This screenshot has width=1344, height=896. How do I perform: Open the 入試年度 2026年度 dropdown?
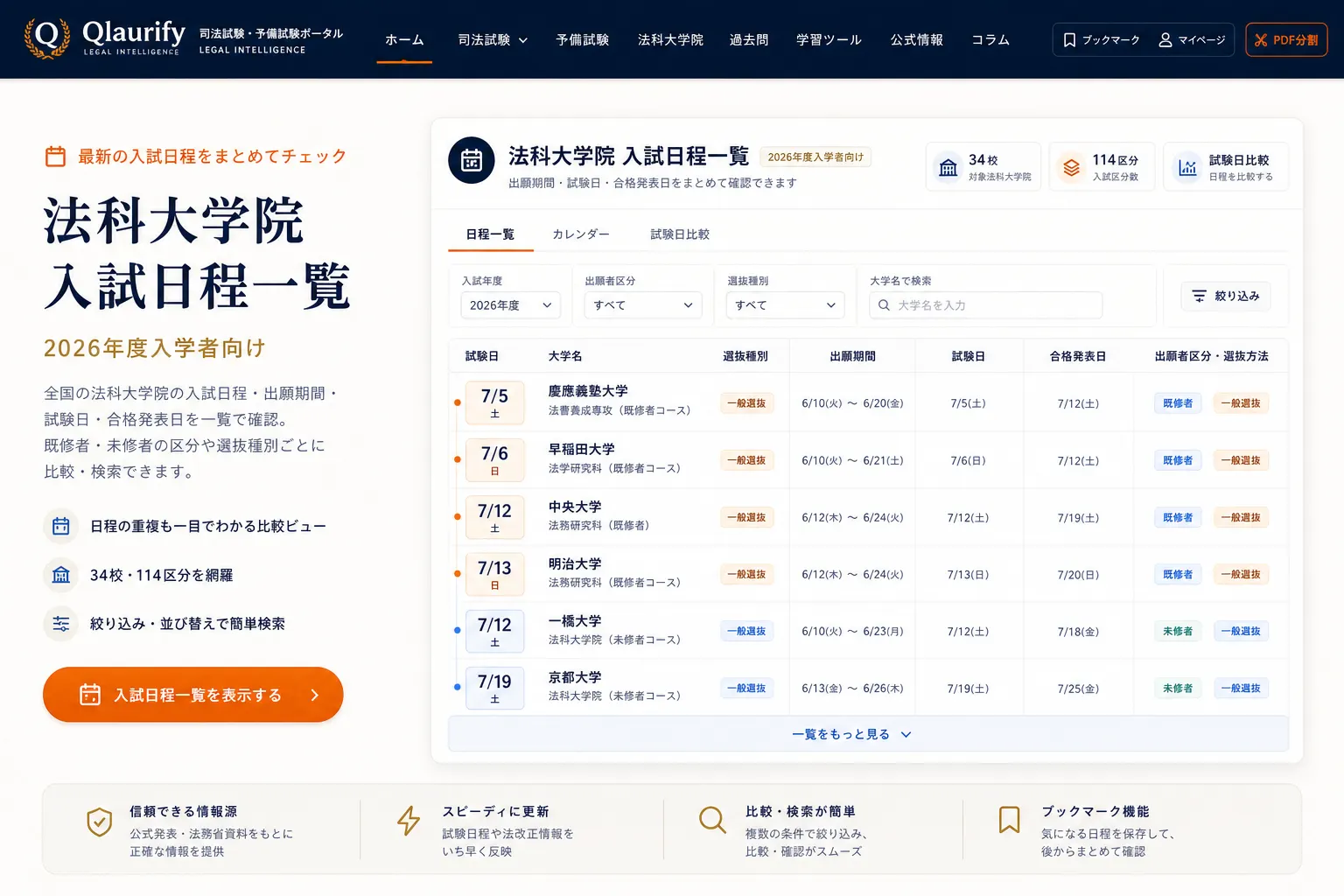coord(510,305)
